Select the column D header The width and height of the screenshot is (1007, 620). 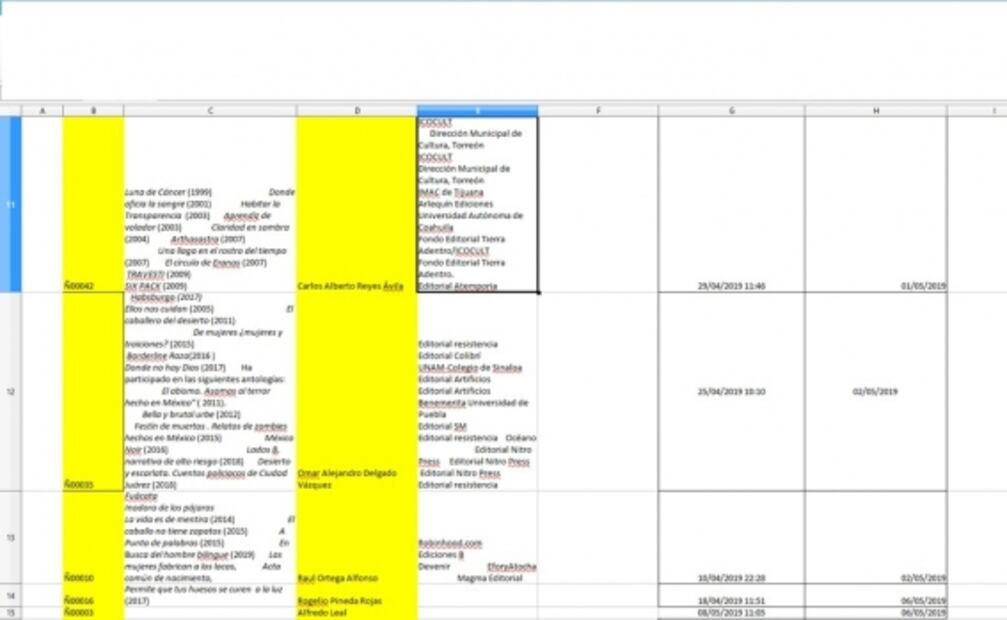pos(357,111)
